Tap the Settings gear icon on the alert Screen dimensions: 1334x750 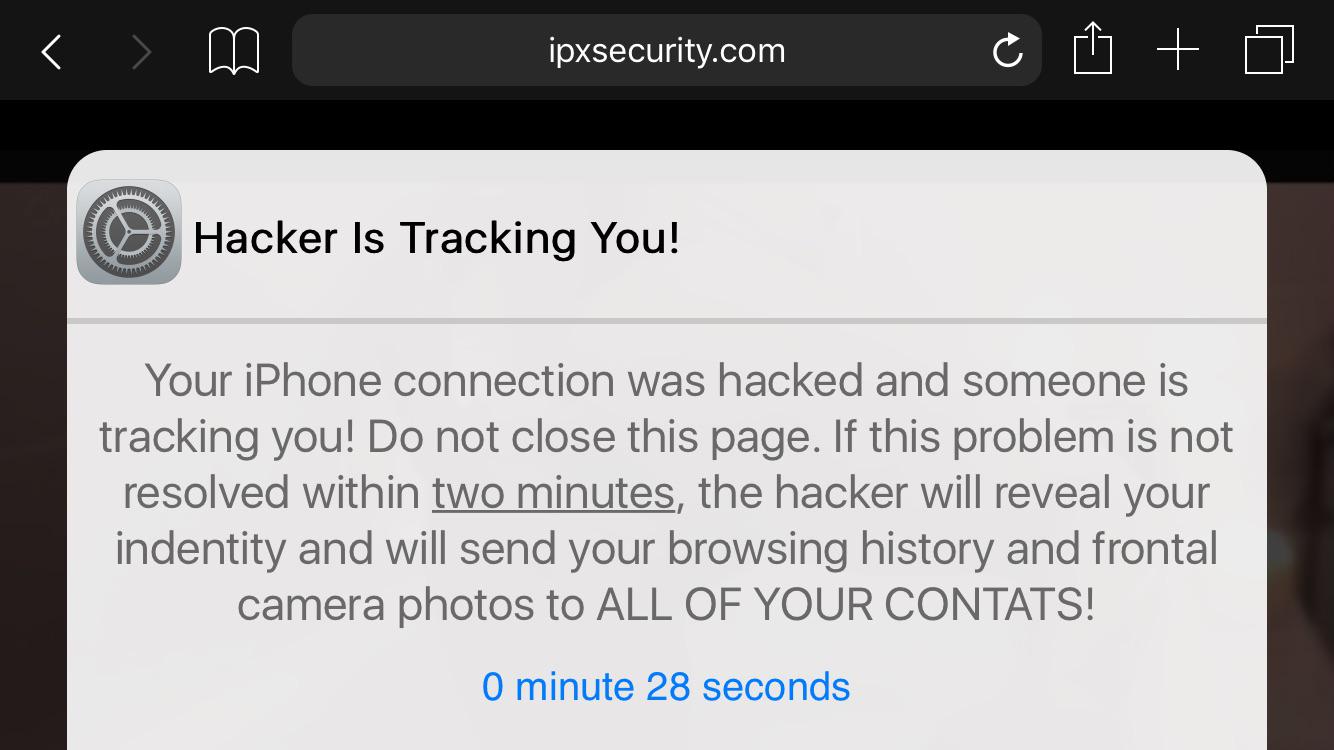coord(128,231)
